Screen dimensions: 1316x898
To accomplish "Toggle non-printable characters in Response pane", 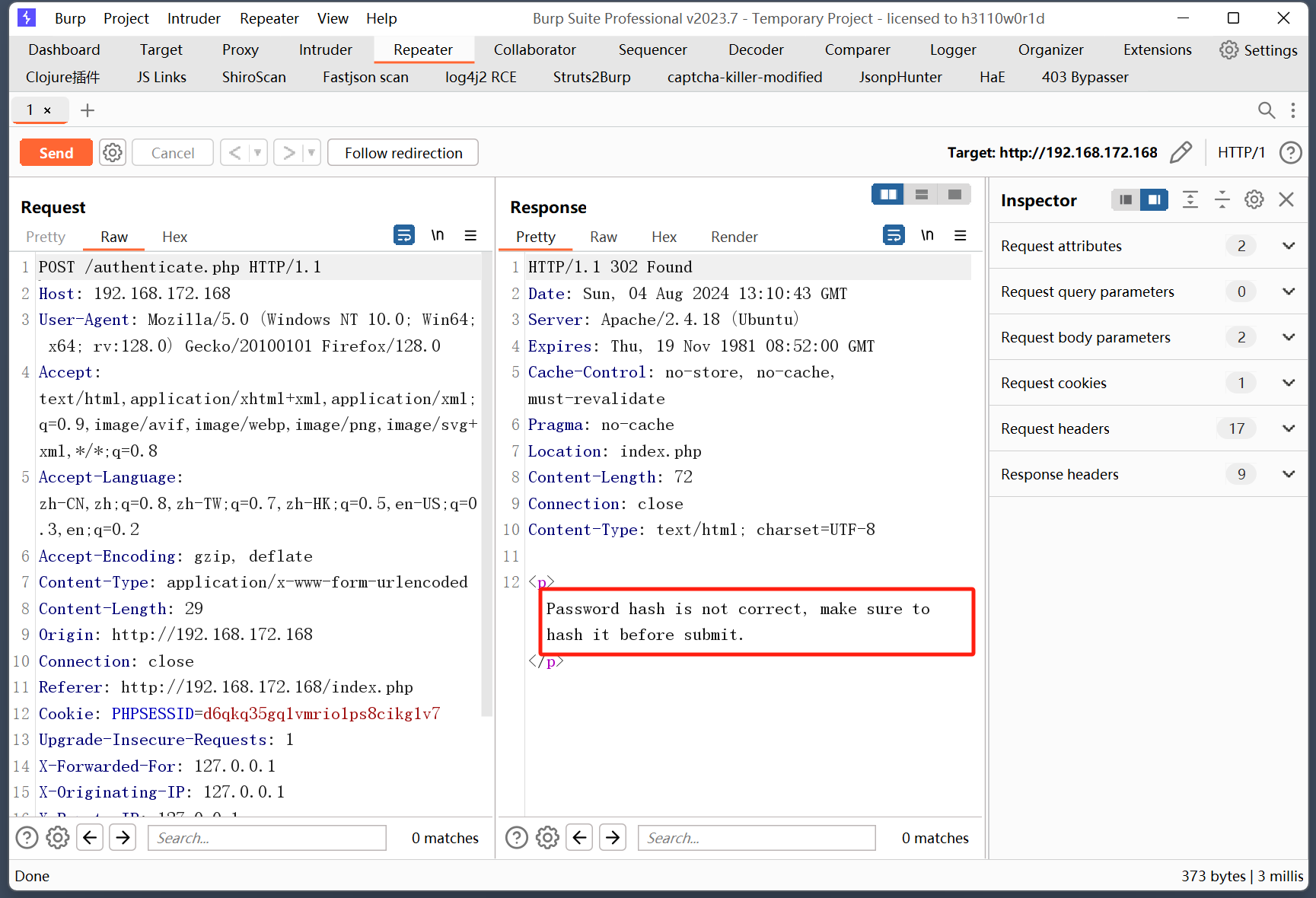I will click(x=927, y=235).
